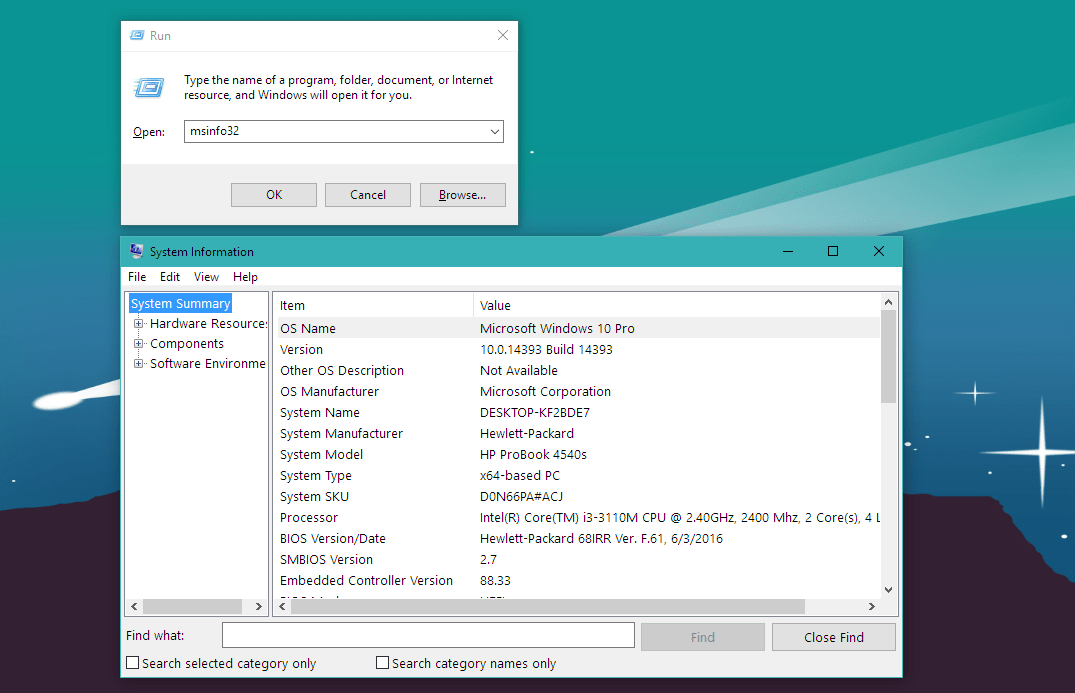Select the Components tree label
Screen dimensions: 1075x693
tap(186, 343)
